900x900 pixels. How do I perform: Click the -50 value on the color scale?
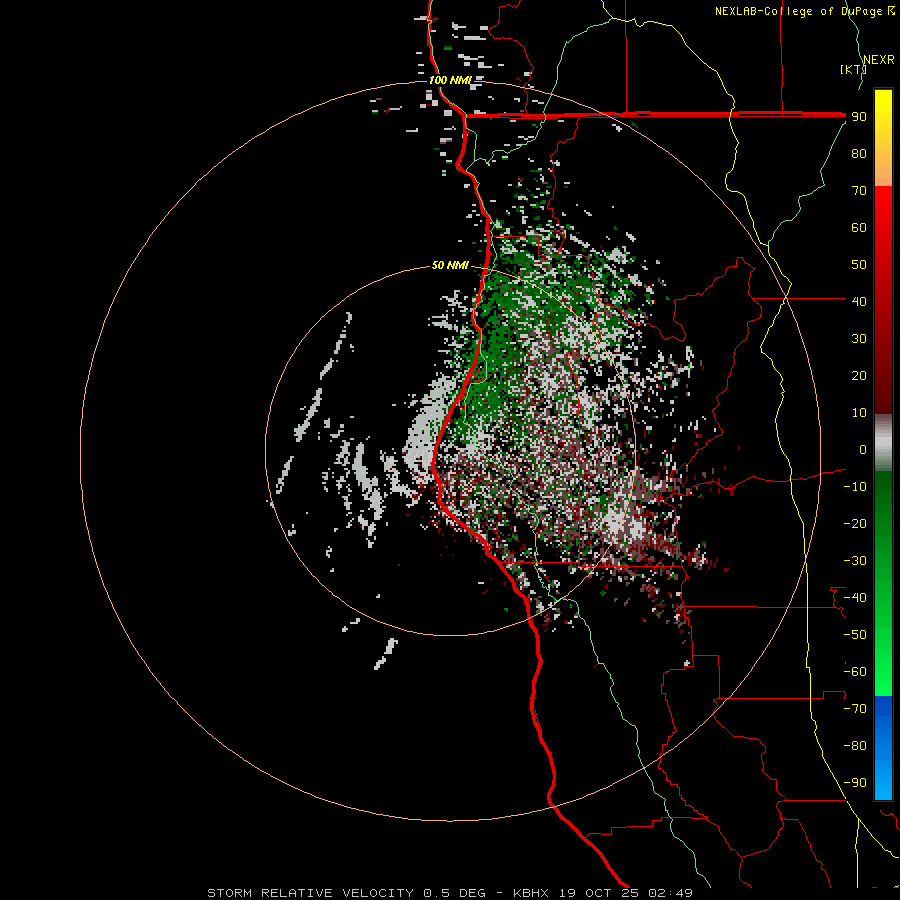click(x=855, y=635)
